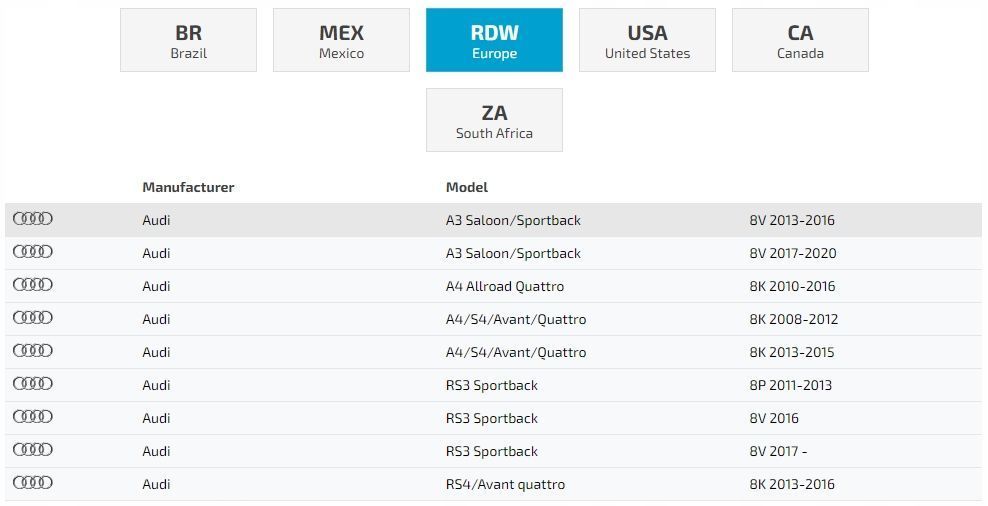The height and width of the screenshot is (506, 988).
Task: Click Audi logo for RS3 Sportback 8V 2016
Action: coord(33,416)
